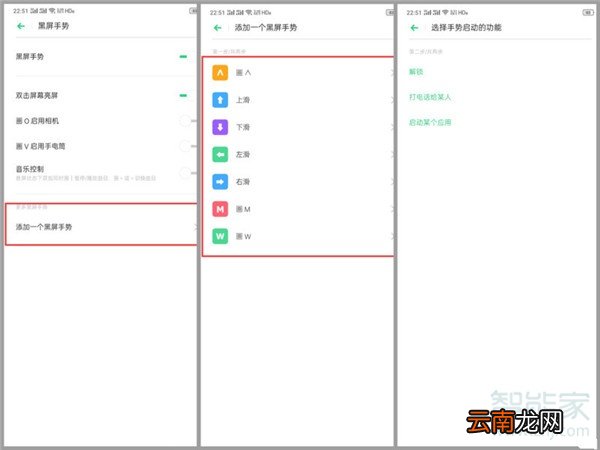Viewport: 600px width, 450px height.
Task: Click the 画 W row label
Action: [x=243, y=236]
